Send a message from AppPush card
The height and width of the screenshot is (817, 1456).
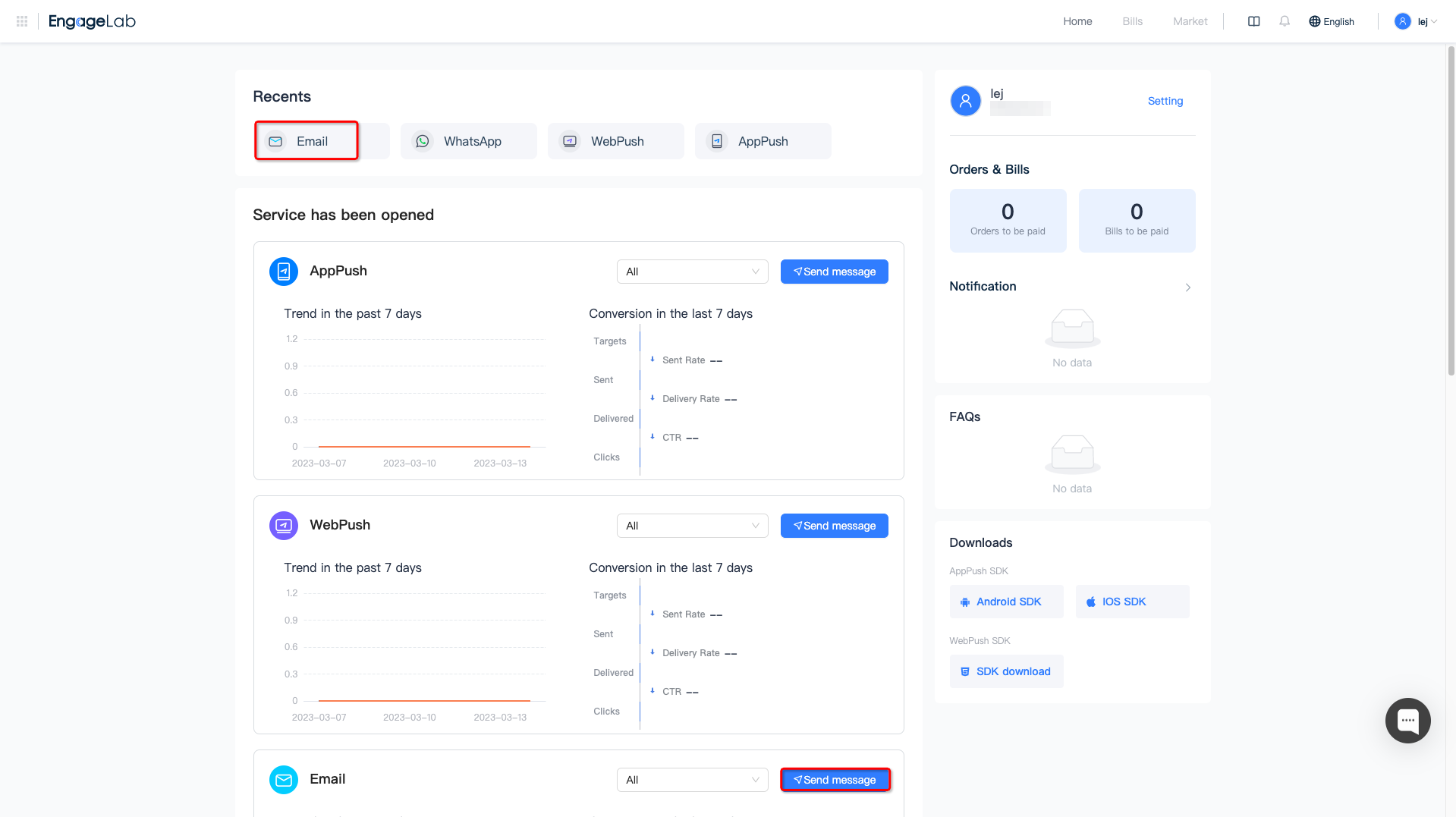tap(835, 272)
